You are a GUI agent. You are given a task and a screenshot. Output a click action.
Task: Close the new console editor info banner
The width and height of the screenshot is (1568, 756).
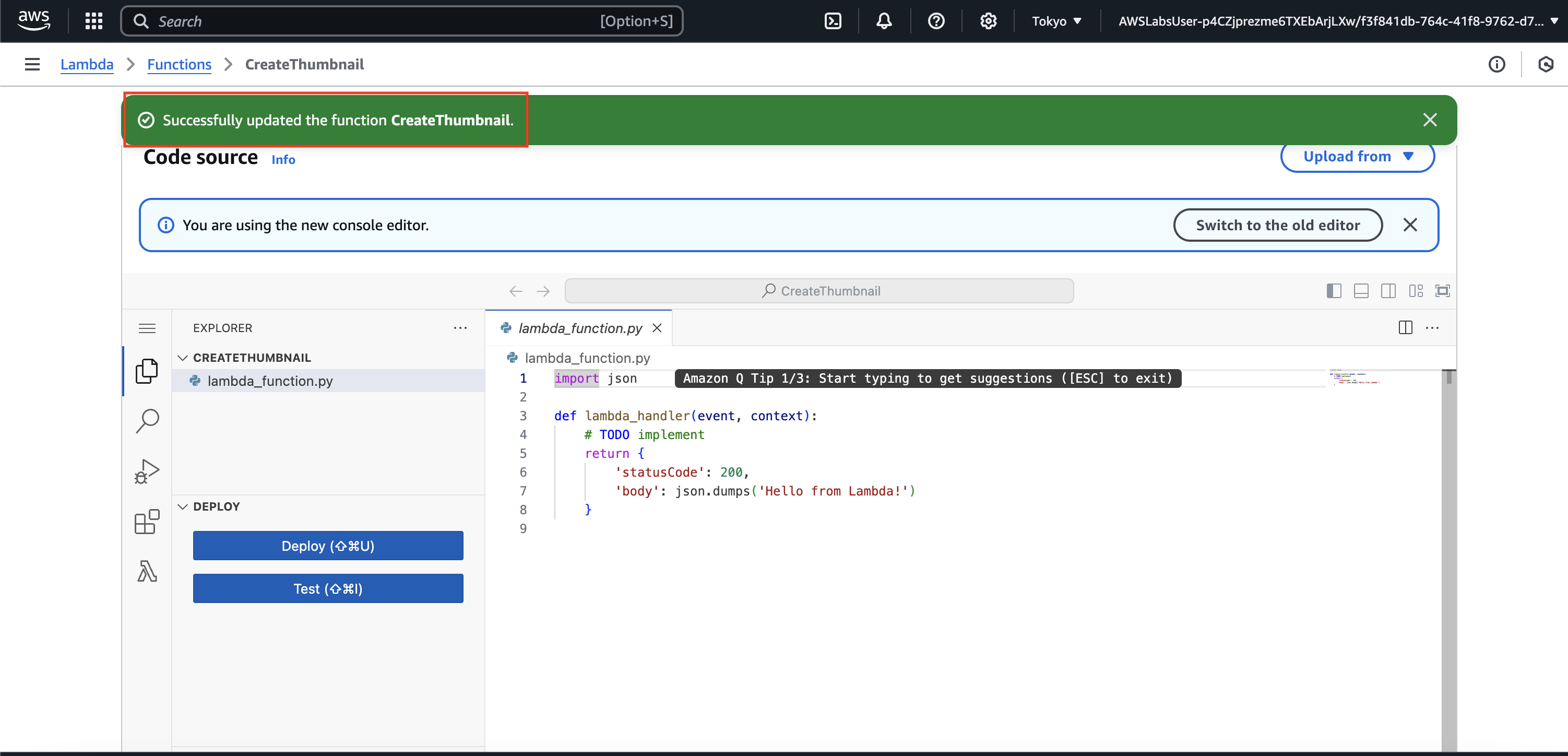coord(1410,225)
